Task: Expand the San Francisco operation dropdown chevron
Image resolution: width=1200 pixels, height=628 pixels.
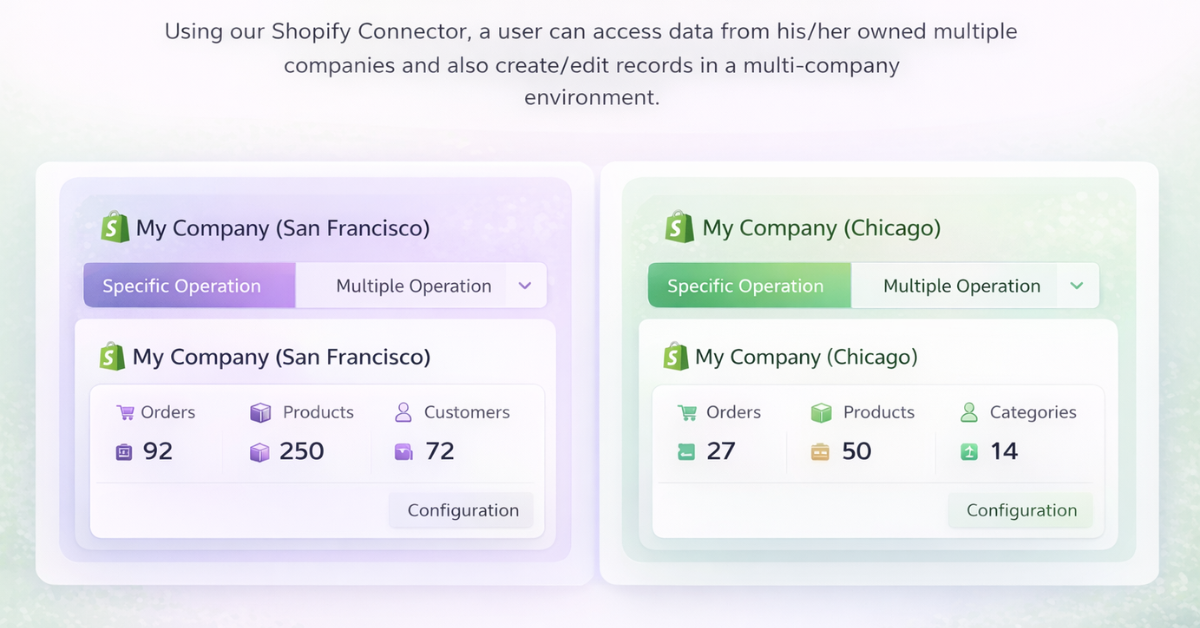Action: 525,286
